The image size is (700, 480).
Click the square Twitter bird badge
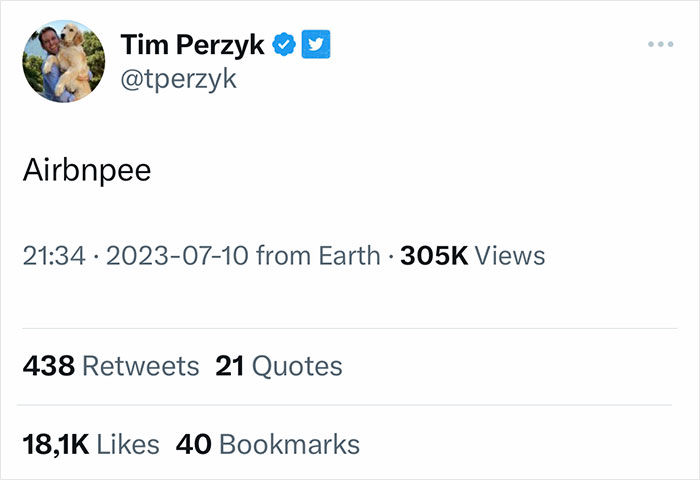316,45
